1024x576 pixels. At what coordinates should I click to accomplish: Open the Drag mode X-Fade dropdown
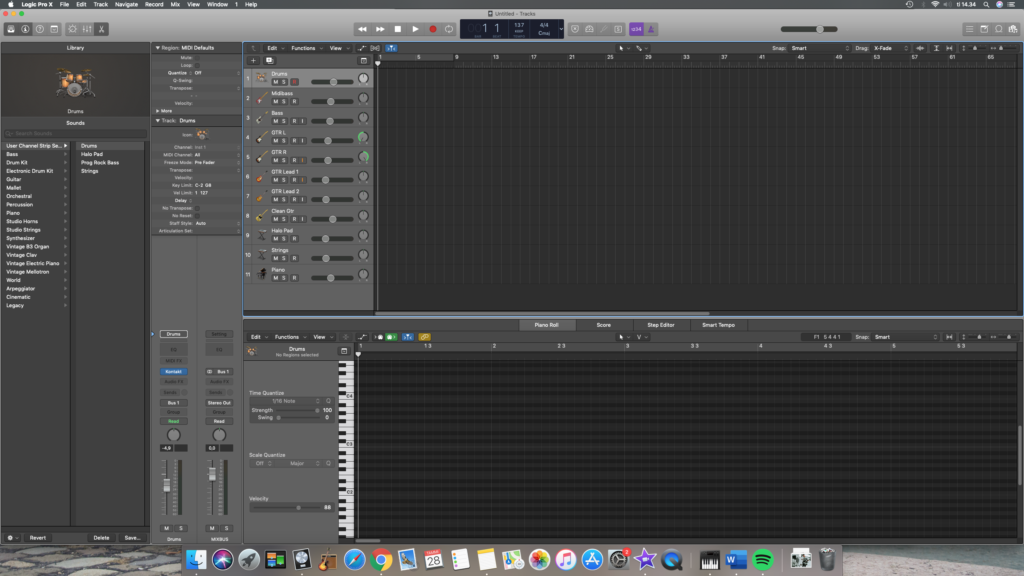pos(893,48)
